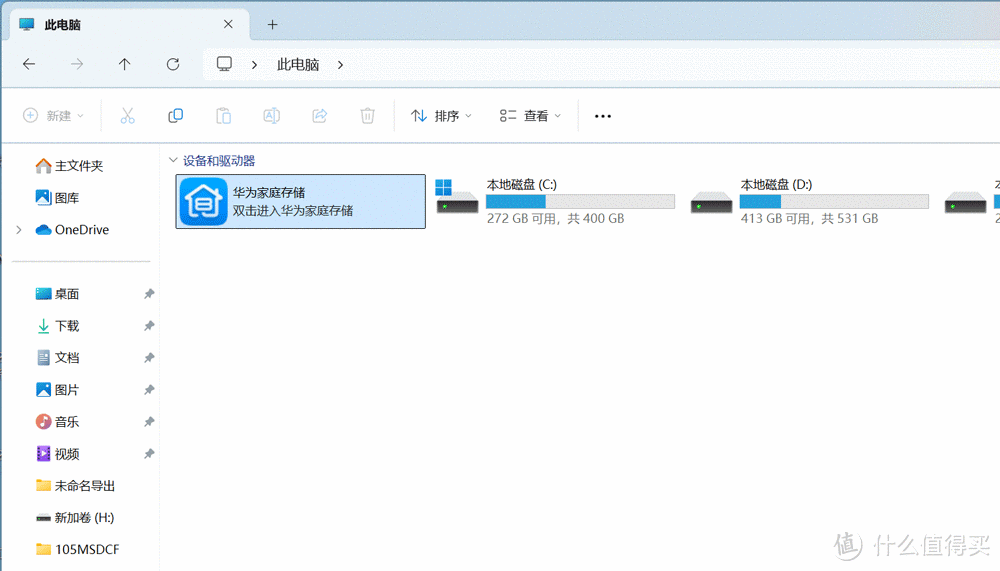
Task: Click the computer icon in address bar
Action: [x=224, y=64]
